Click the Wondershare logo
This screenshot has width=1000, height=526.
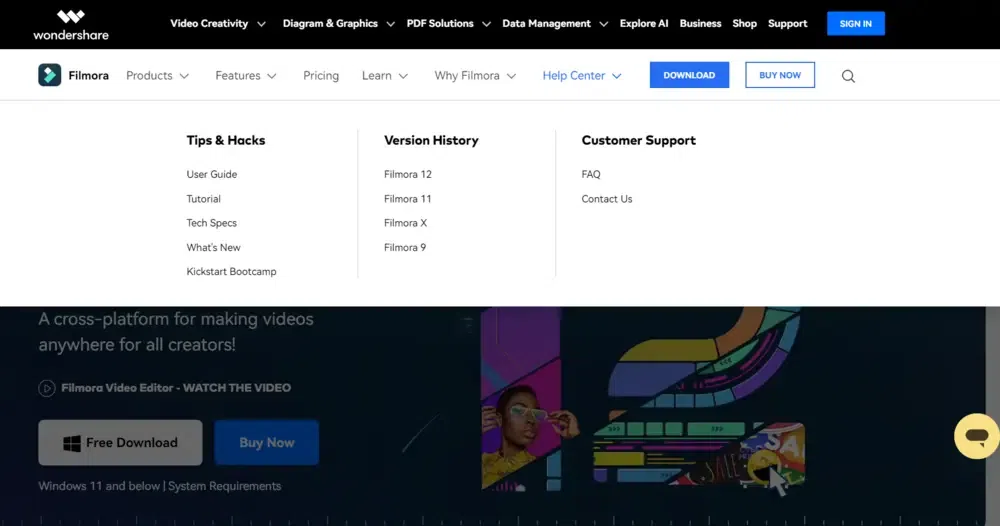(71, 24)
